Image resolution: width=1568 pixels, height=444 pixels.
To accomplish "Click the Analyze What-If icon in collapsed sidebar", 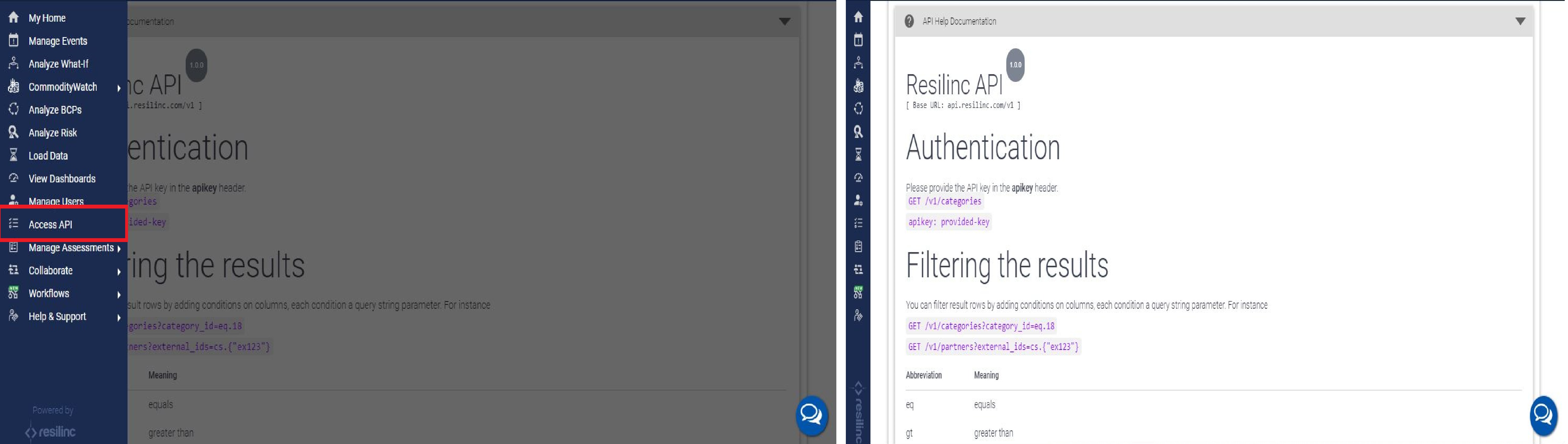I will [x=858, y=63].
